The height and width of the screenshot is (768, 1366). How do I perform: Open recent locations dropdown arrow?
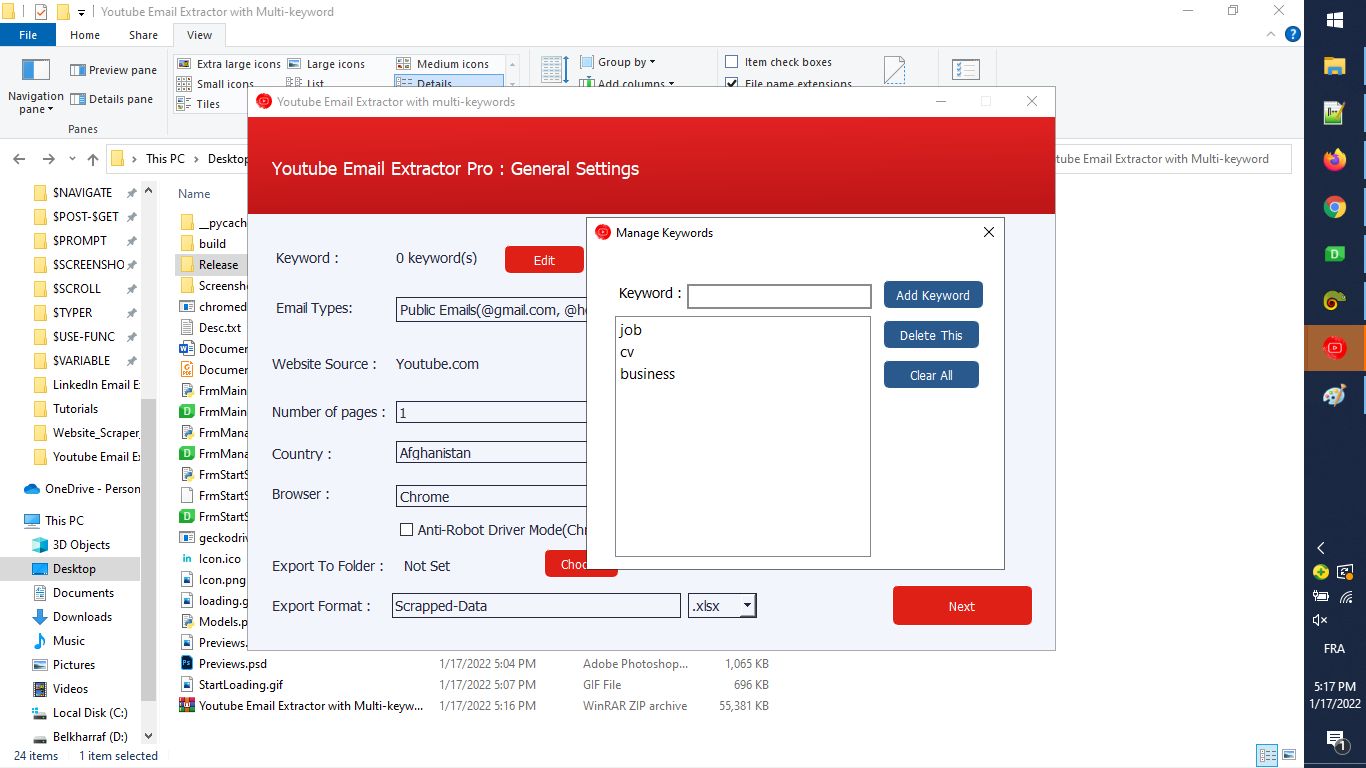[72, 159]
